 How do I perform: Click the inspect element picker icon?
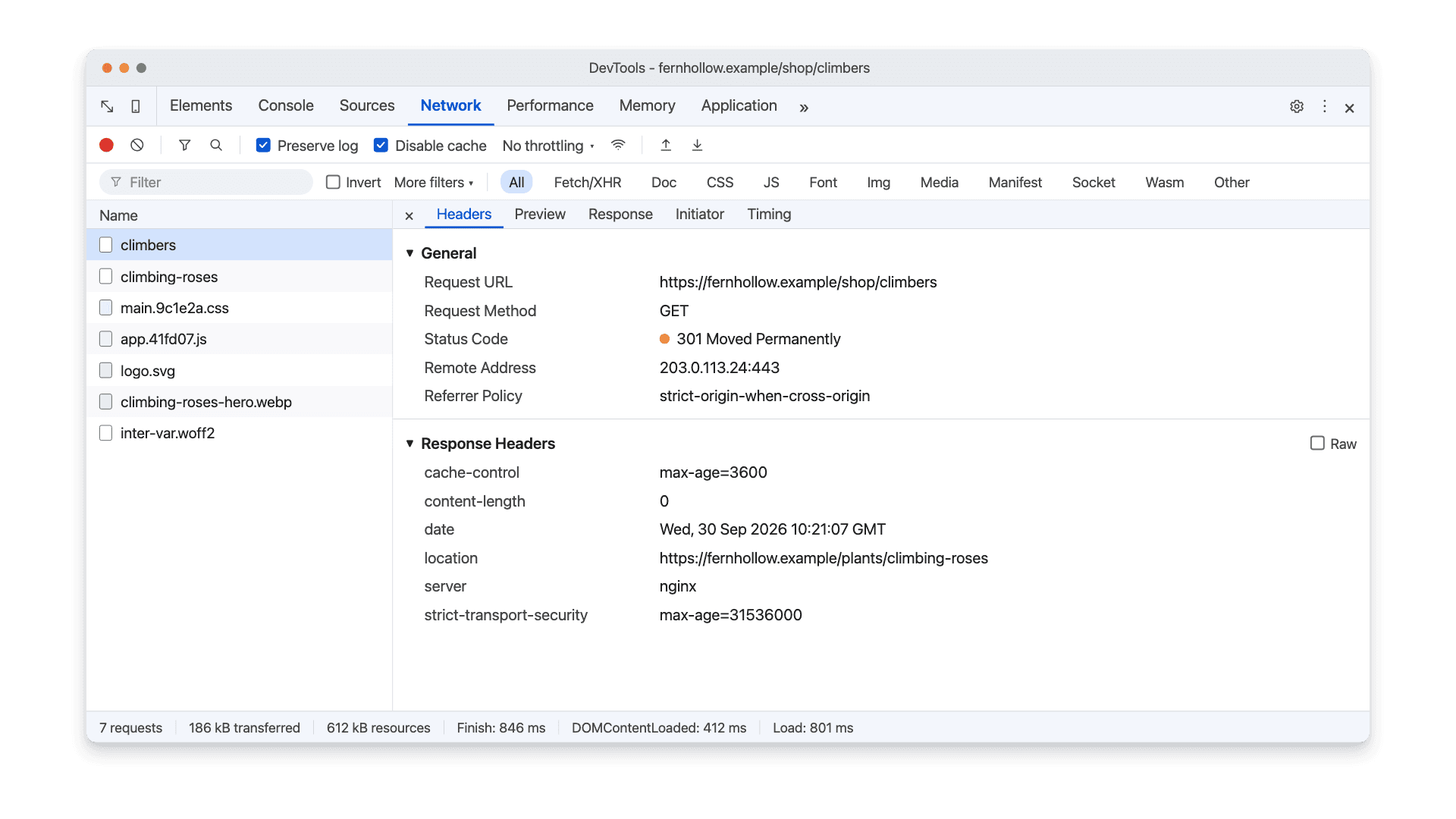point(107,106)
